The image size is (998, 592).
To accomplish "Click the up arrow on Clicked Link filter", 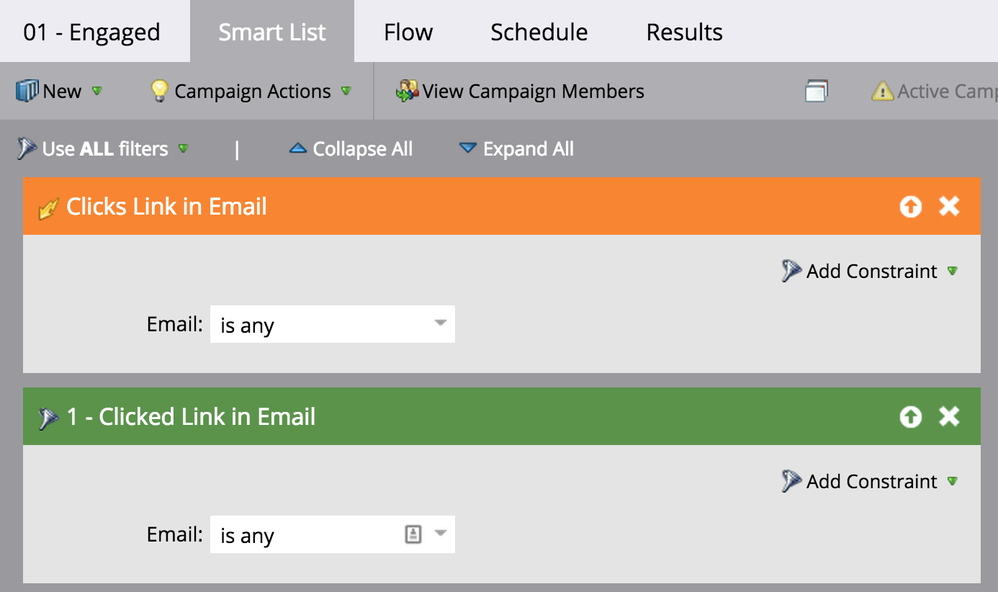I will tap(910, 417).
